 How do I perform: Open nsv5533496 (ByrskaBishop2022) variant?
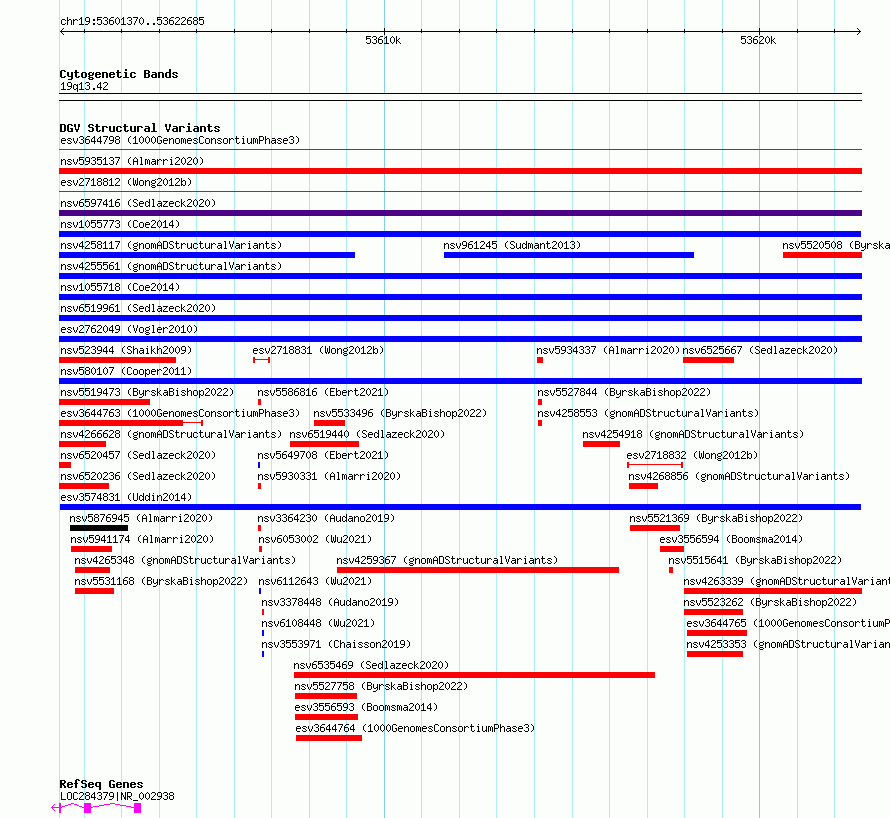click(x=400, y=413)
